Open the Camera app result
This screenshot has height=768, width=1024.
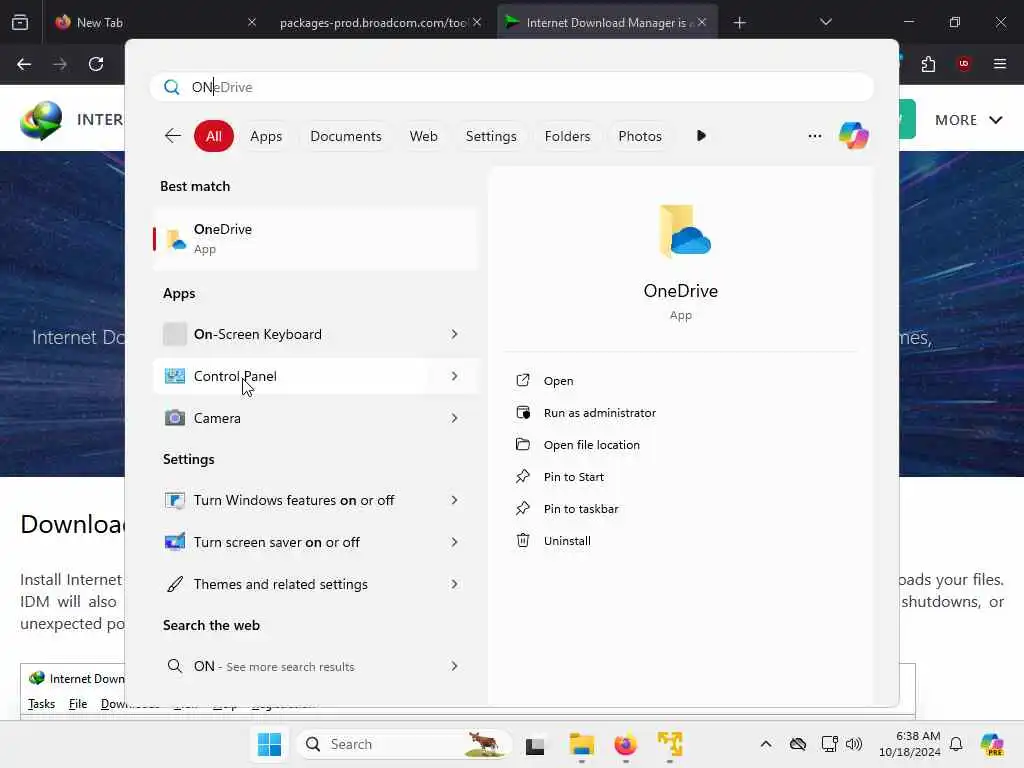click(x=316, y=418)
